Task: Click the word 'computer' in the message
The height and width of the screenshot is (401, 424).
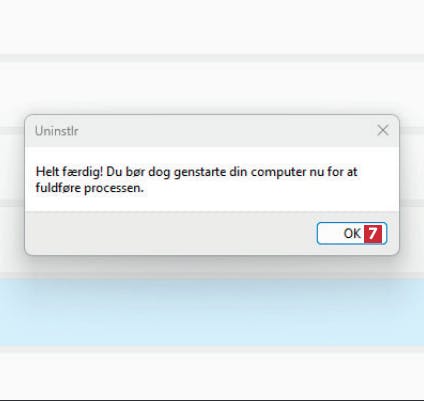Action: tap(279, 172)
